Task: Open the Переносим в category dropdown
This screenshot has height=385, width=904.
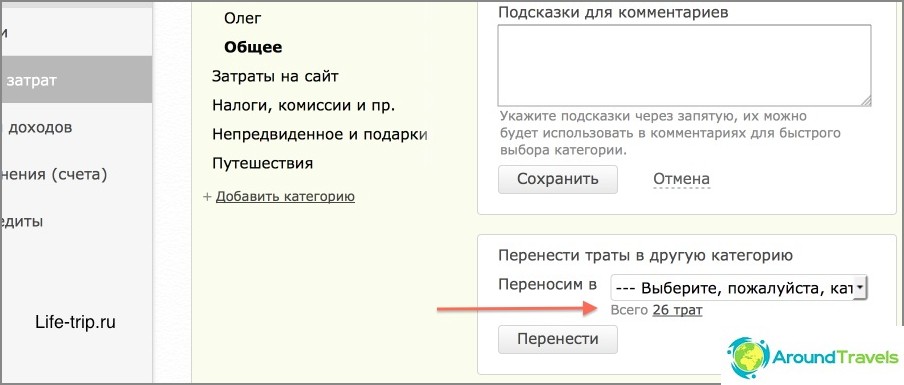Action: coord(739,287)
